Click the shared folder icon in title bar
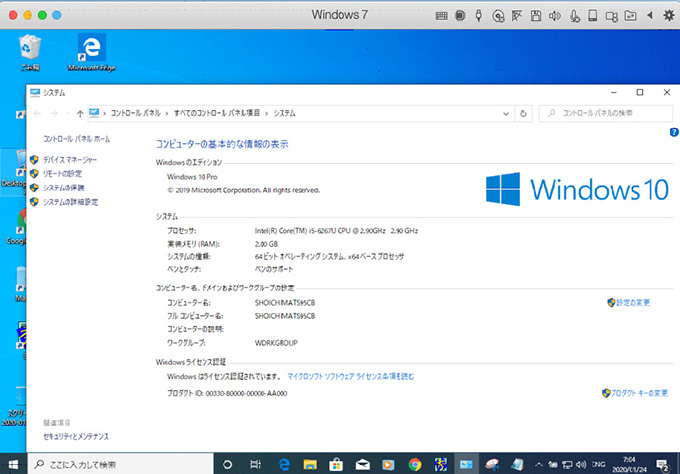This screenshot has width=680, height=474. (630, 16)
